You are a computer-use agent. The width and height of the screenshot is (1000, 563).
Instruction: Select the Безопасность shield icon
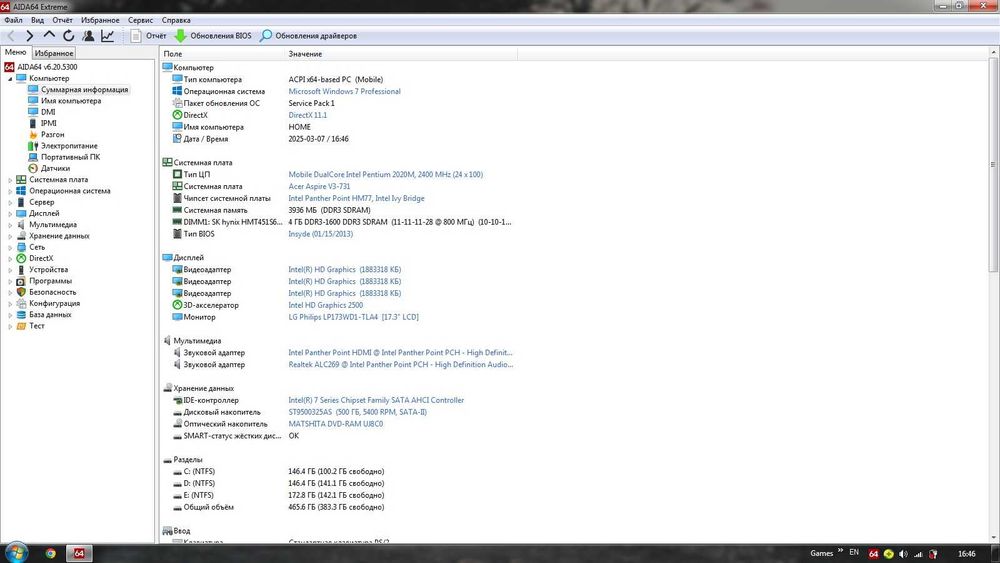21,292
